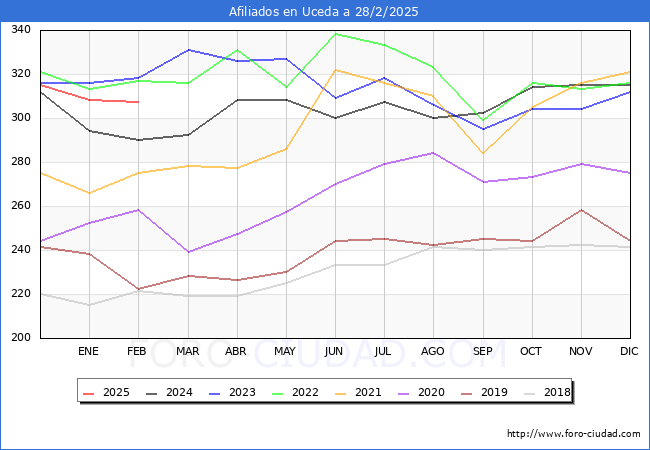Click the 220 y-axis value

(x=21, y=293)
